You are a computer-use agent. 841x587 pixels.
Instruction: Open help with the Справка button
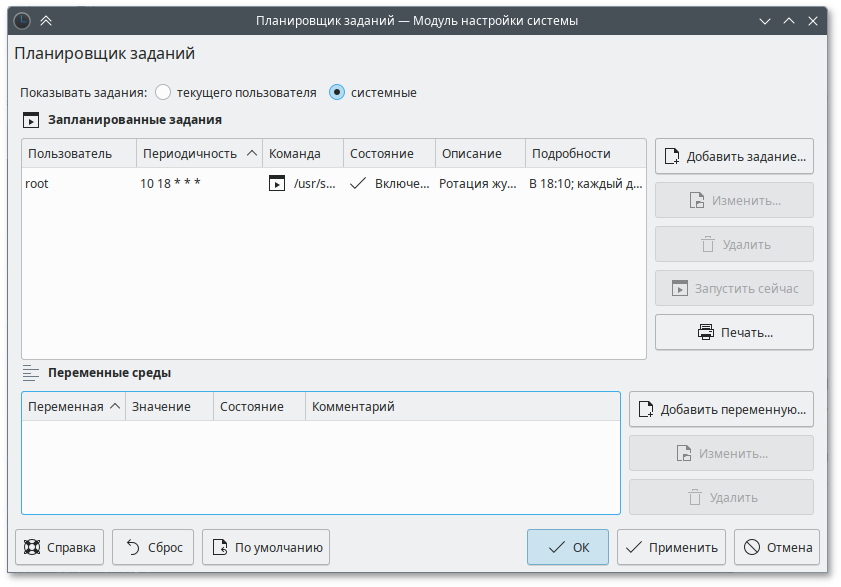pos(60,547)
